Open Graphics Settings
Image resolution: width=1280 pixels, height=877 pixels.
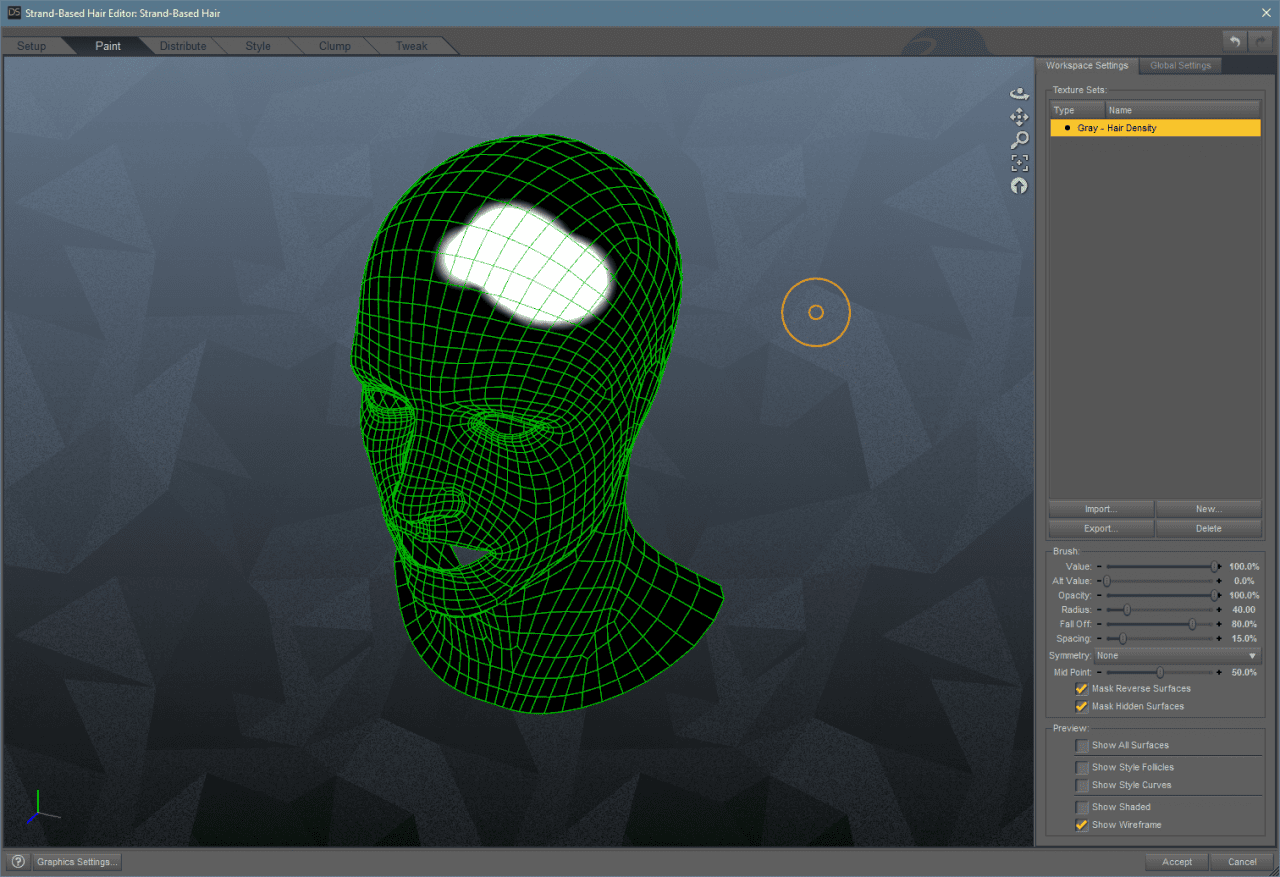point(76,861)
